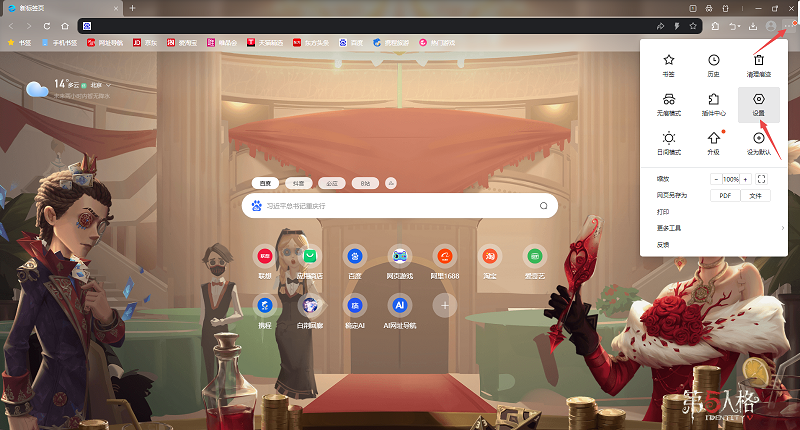Click the 清理痕迹 trash can icon
Image resolution: width=800 pixels, height=430 pixels.
759,60
